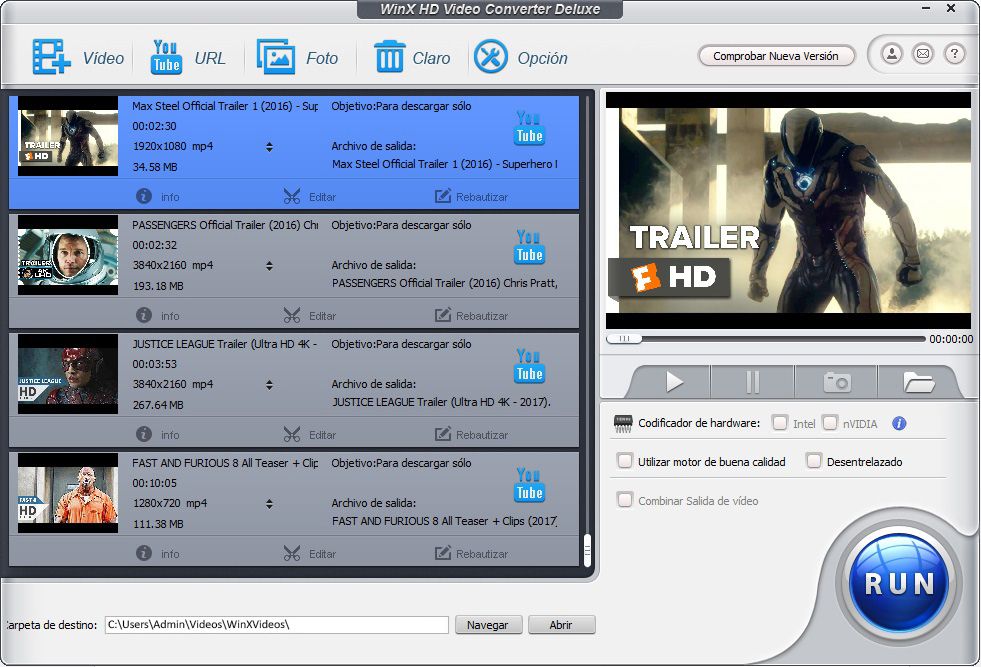Click the Navegar button

pyautogui.click(x=488, y=625)
